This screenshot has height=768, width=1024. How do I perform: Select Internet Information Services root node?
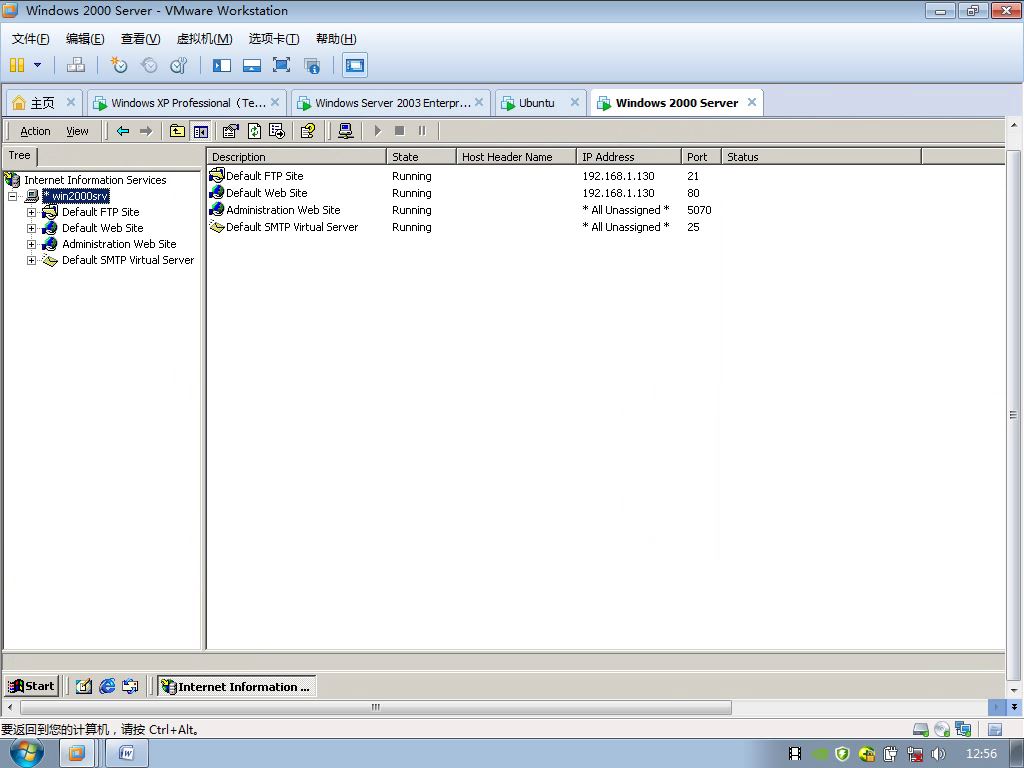95,180
